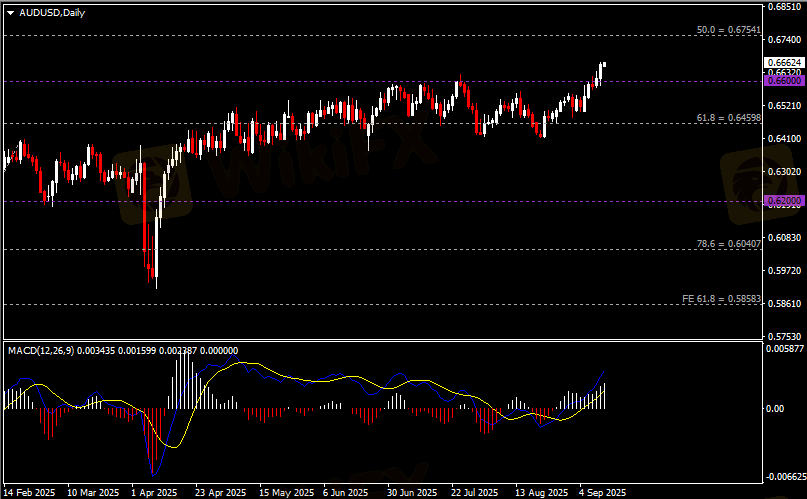This screenshot has height=499, width=807.
Task: Click the FE 61.8 = 0.58583 label
Action: coord(722,271)
